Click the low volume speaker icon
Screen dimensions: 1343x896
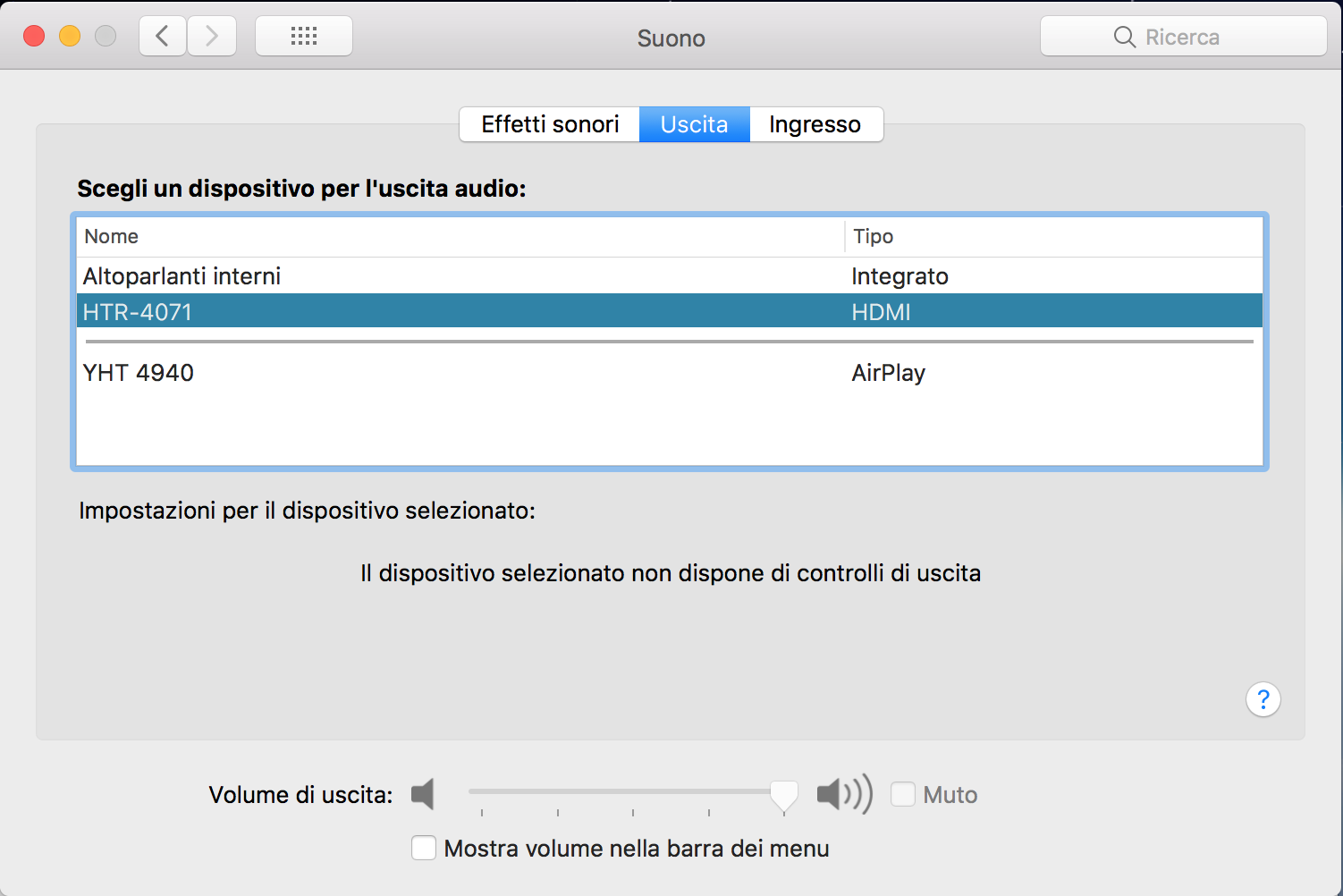tap(423, 794)
